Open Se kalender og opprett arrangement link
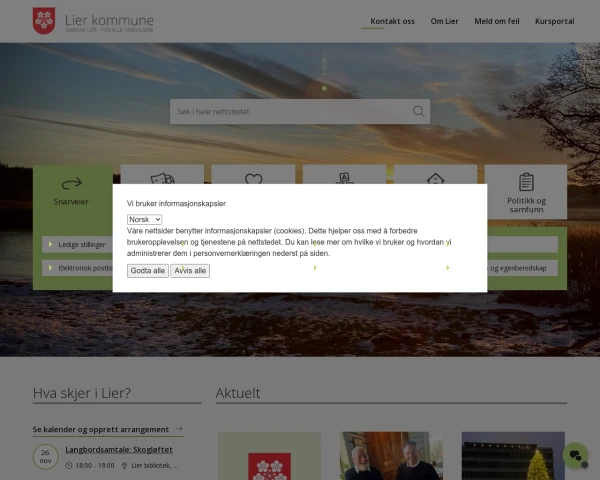Image resolution: width=600 pixels, height=480 pixels. pos(108,429)
